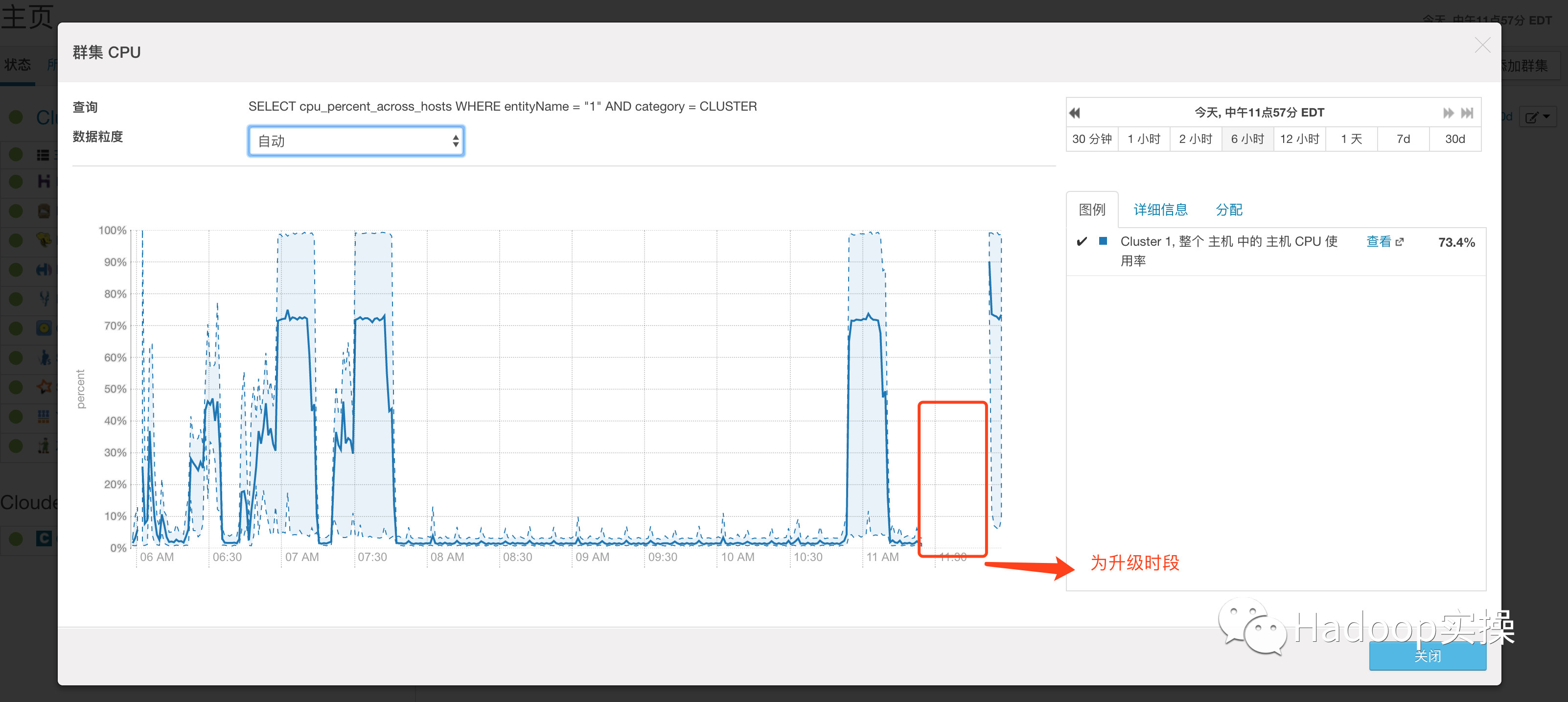This screenshot has height=702, width=1568.
Task: Step the time range forward with the fast-forward arrow
Action: point(1448,113)
